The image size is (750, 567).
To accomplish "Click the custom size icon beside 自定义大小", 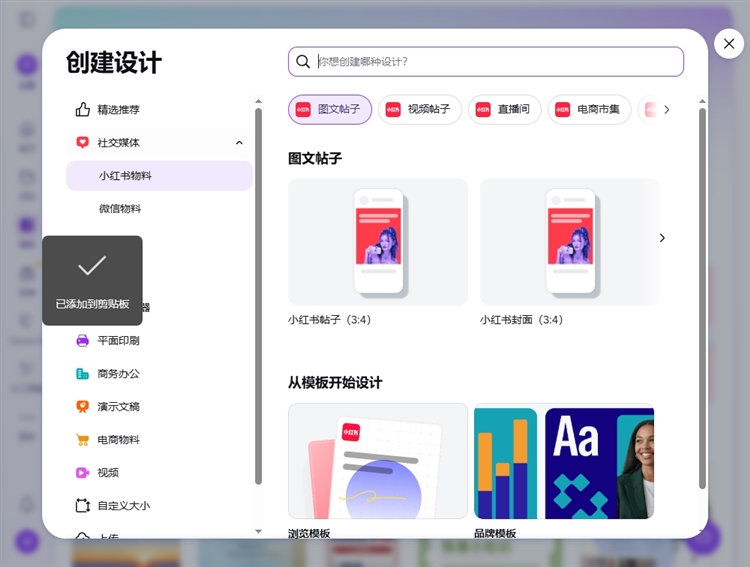I will (82, 505).
